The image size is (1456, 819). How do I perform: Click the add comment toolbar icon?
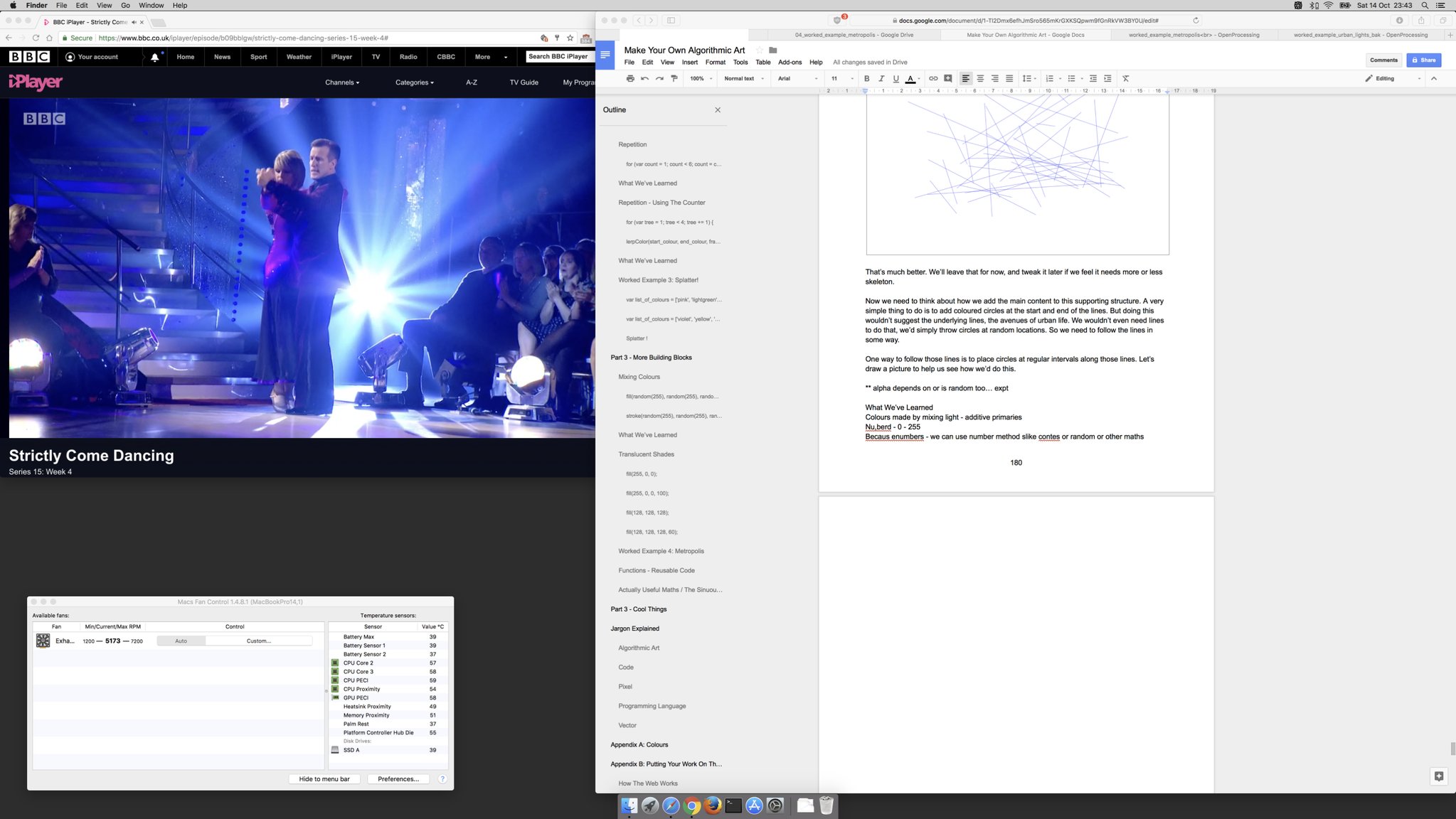click(x=947, y=79)
